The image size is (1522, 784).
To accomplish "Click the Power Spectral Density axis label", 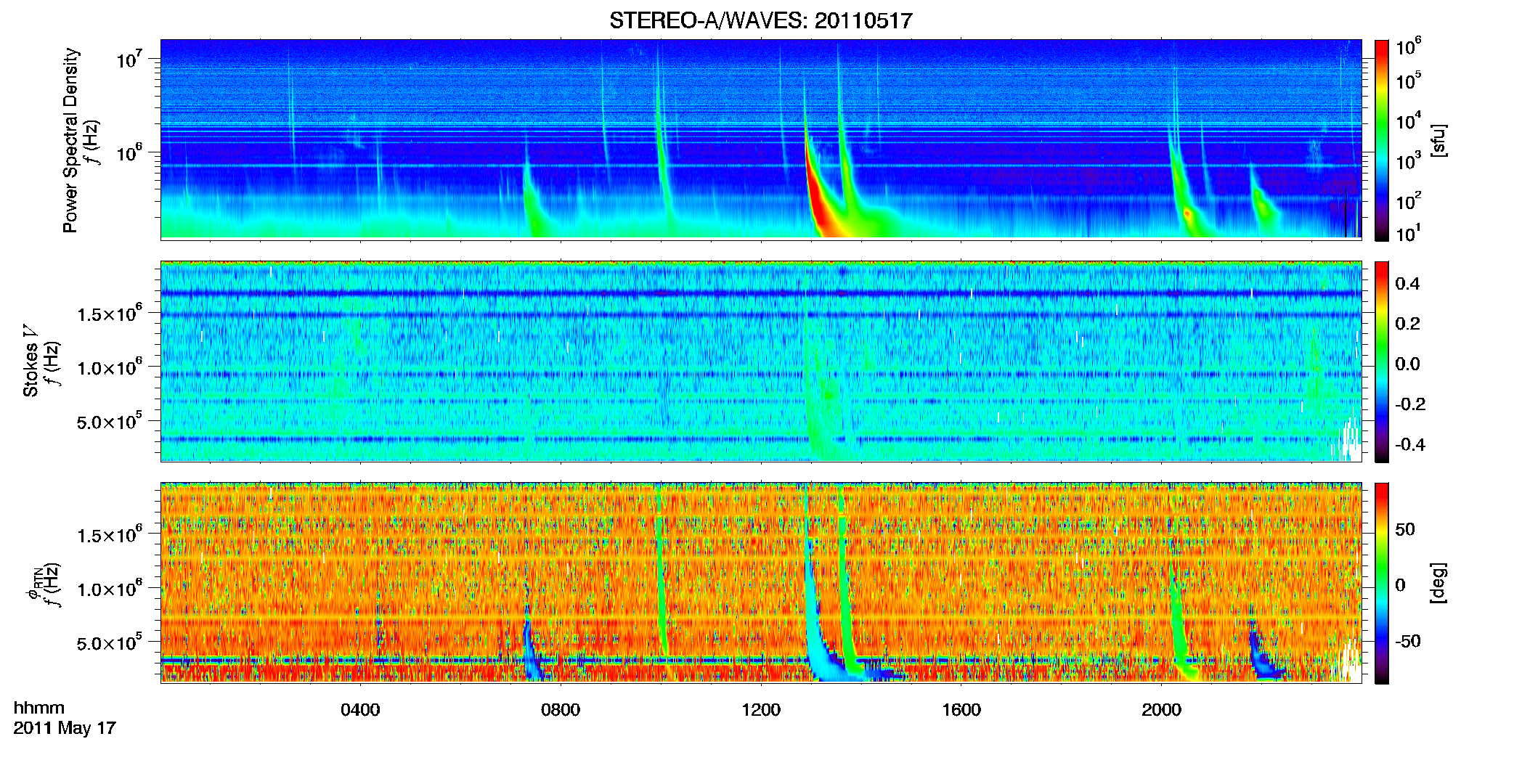I will (x=70, y=140).
